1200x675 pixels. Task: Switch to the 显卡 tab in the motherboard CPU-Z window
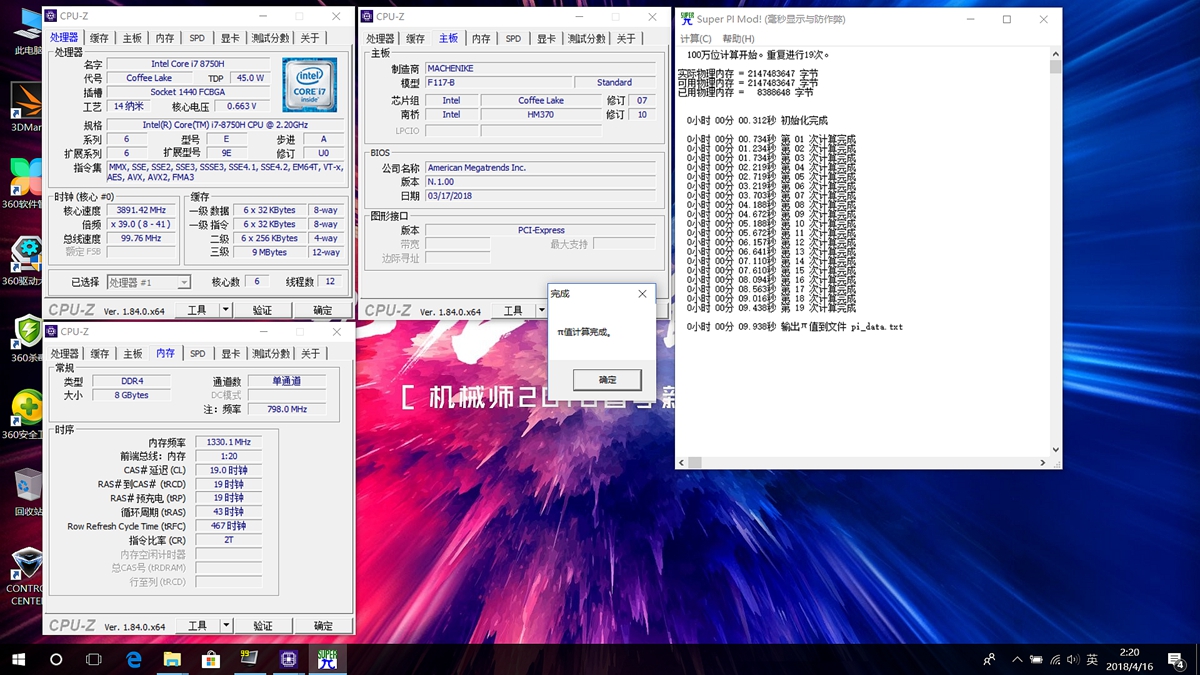pos(545,38)
